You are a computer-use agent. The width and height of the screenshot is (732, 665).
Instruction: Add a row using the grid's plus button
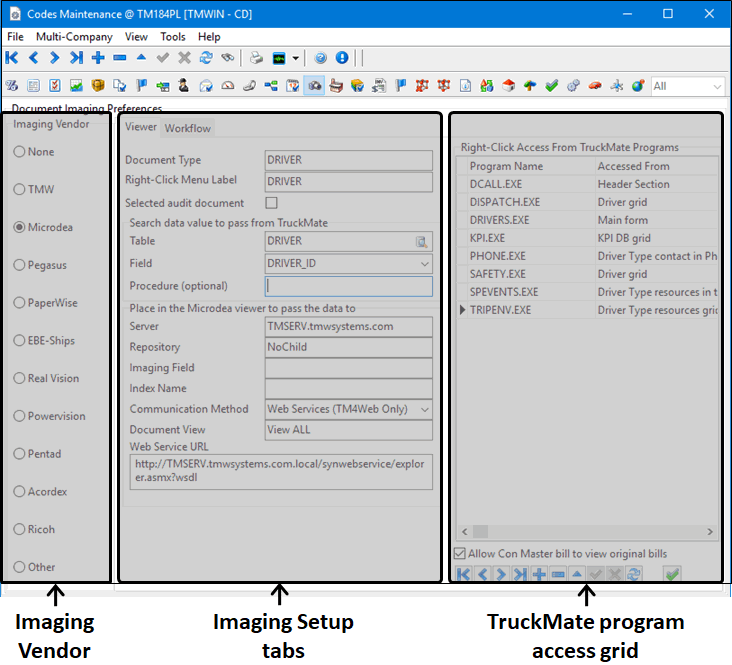coord(540,574)
